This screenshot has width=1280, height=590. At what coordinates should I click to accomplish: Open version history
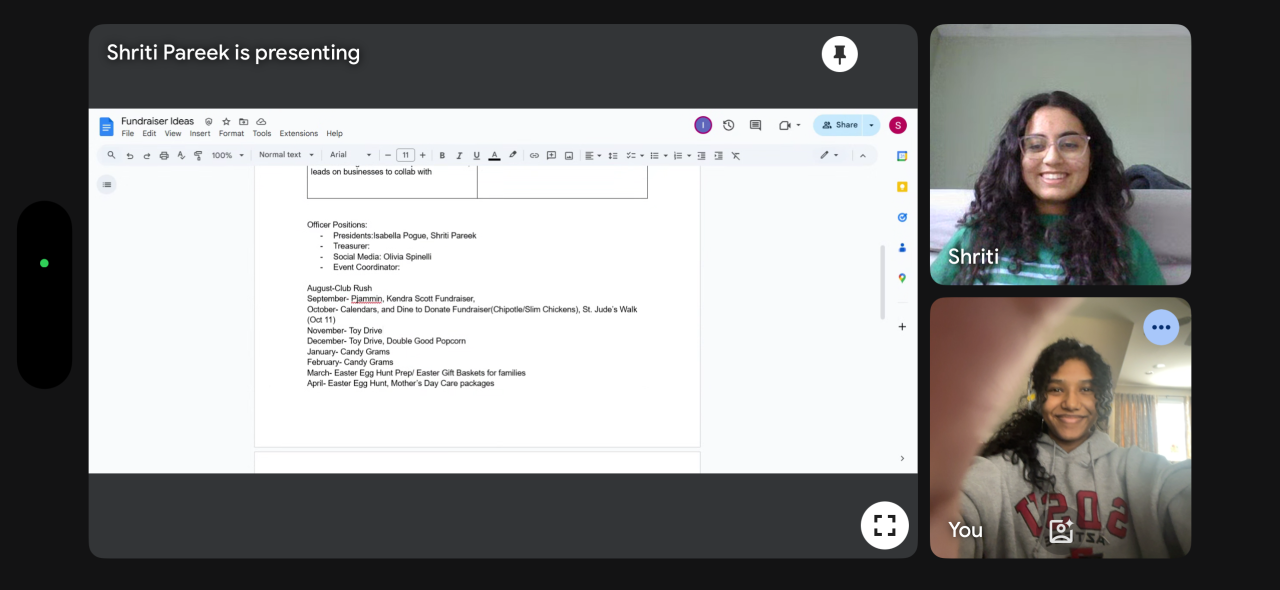[728, 125]
